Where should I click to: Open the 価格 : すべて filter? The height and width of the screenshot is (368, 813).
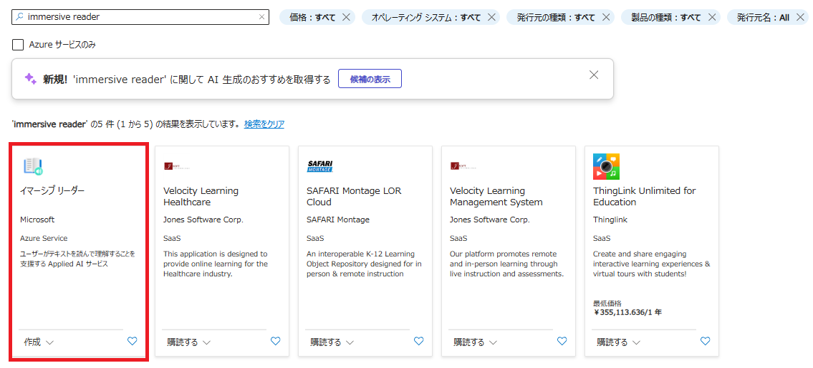(x=313, y=17)
